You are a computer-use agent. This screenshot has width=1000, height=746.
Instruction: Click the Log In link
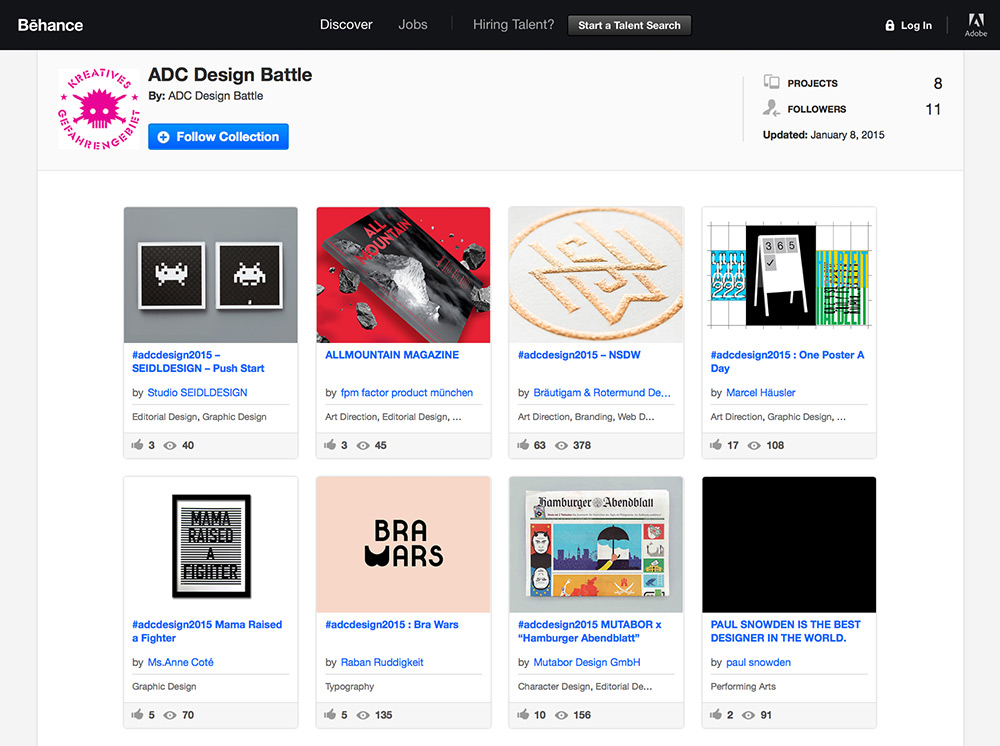pos(916,26)
